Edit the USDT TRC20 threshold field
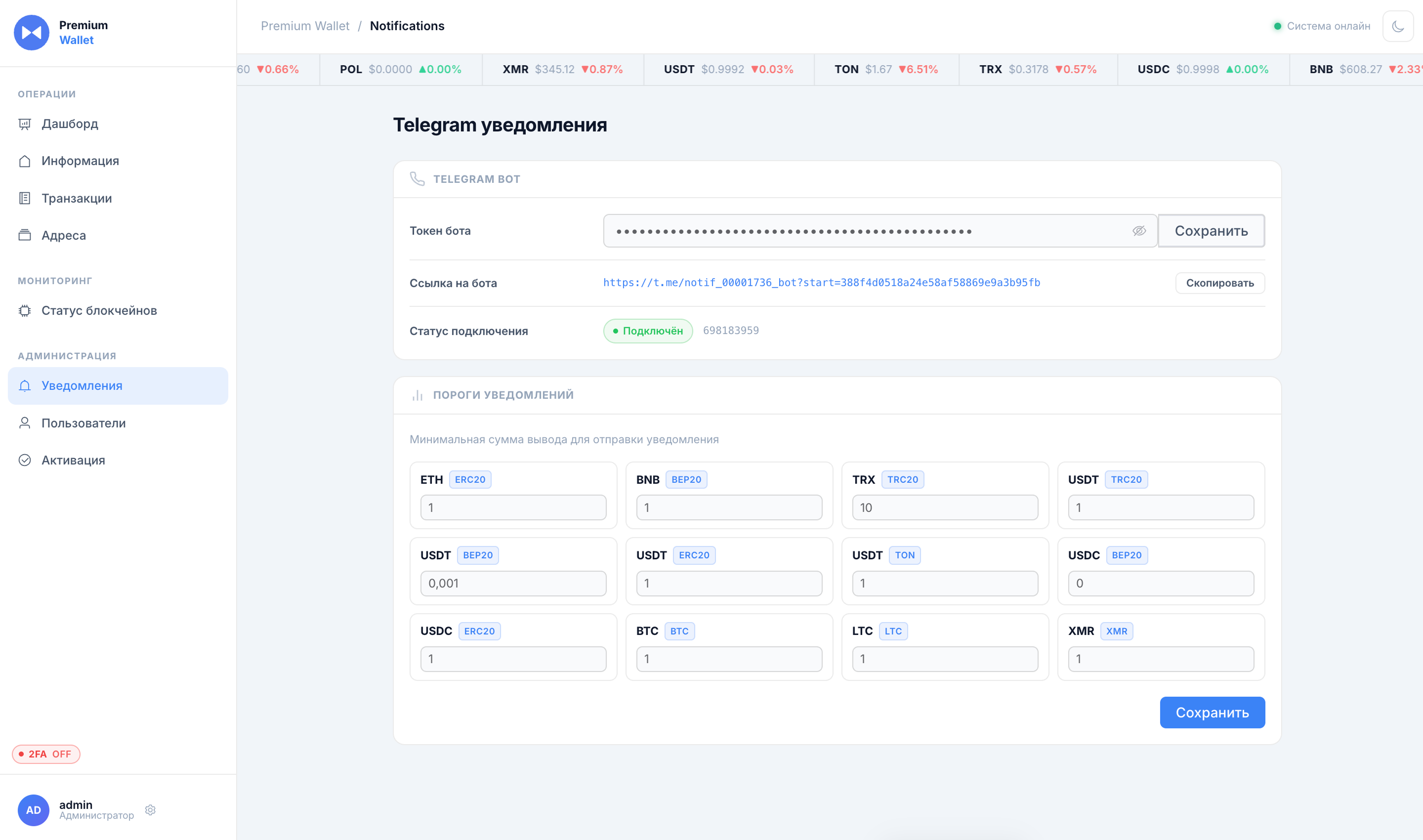1423x840 pixels. tap(1160, 508)
